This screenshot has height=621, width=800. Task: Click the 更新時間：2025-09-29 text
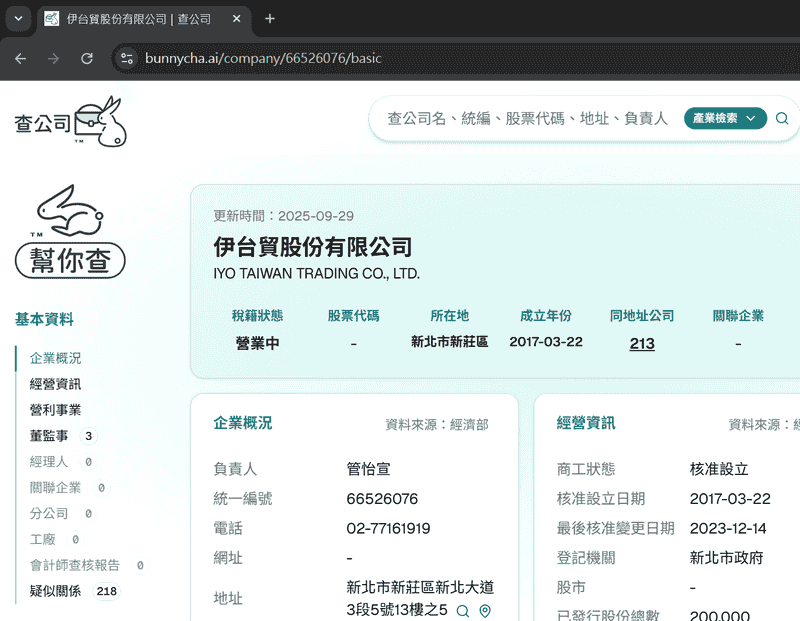[x=284, y=216]
